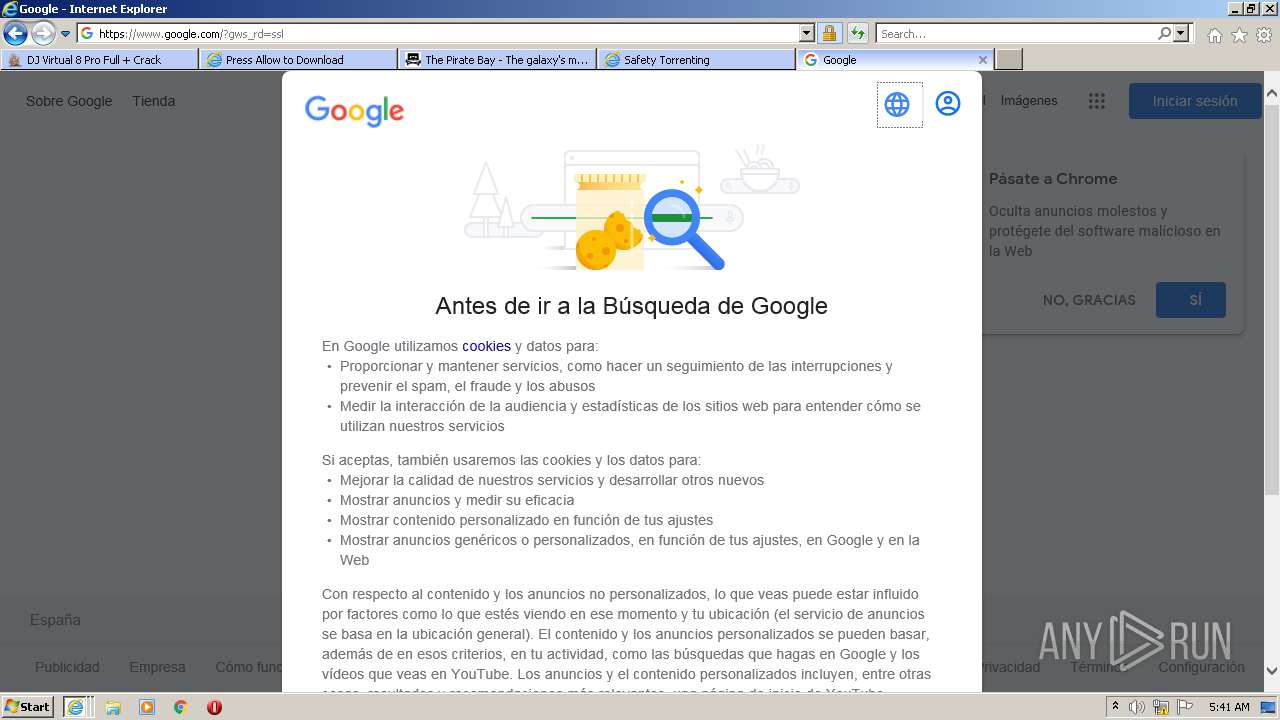Open the red Opera taskbar icon
This screenshot has width=1280, height=720.
click(x=214, y=707)
